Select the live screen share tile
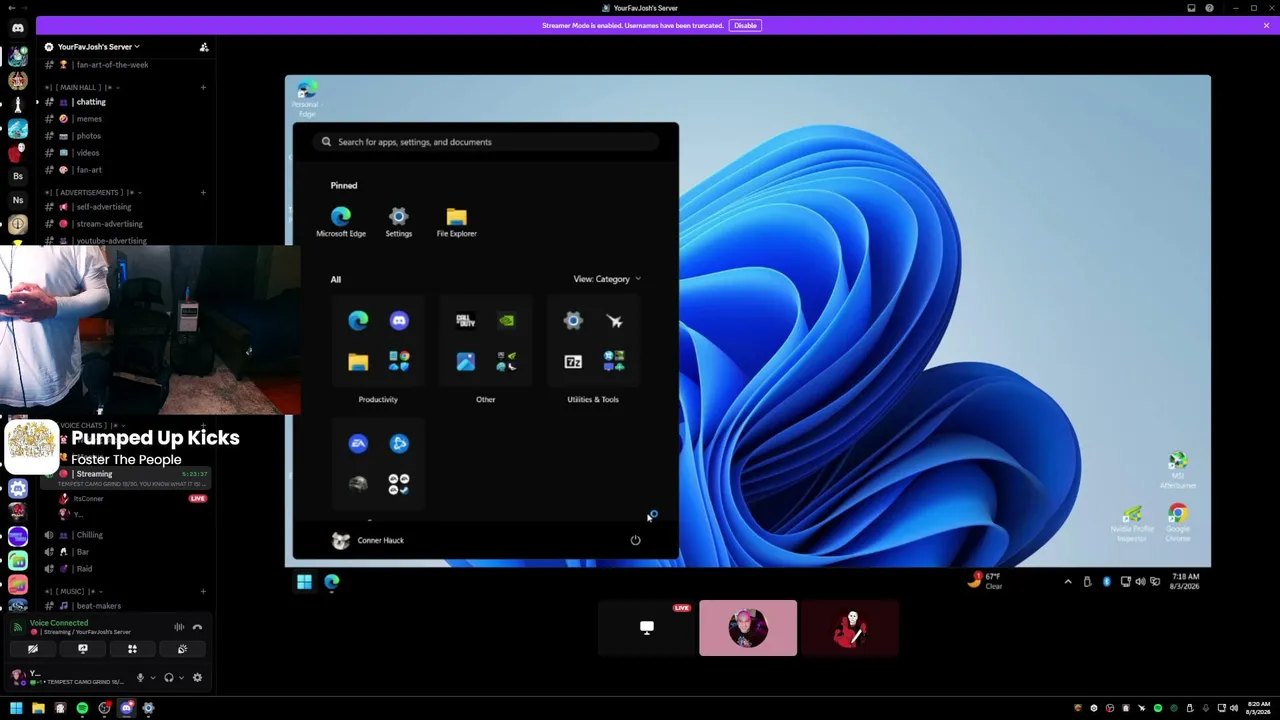The width and height of the screenshot is (1280, 720). [x=647, y=628]
